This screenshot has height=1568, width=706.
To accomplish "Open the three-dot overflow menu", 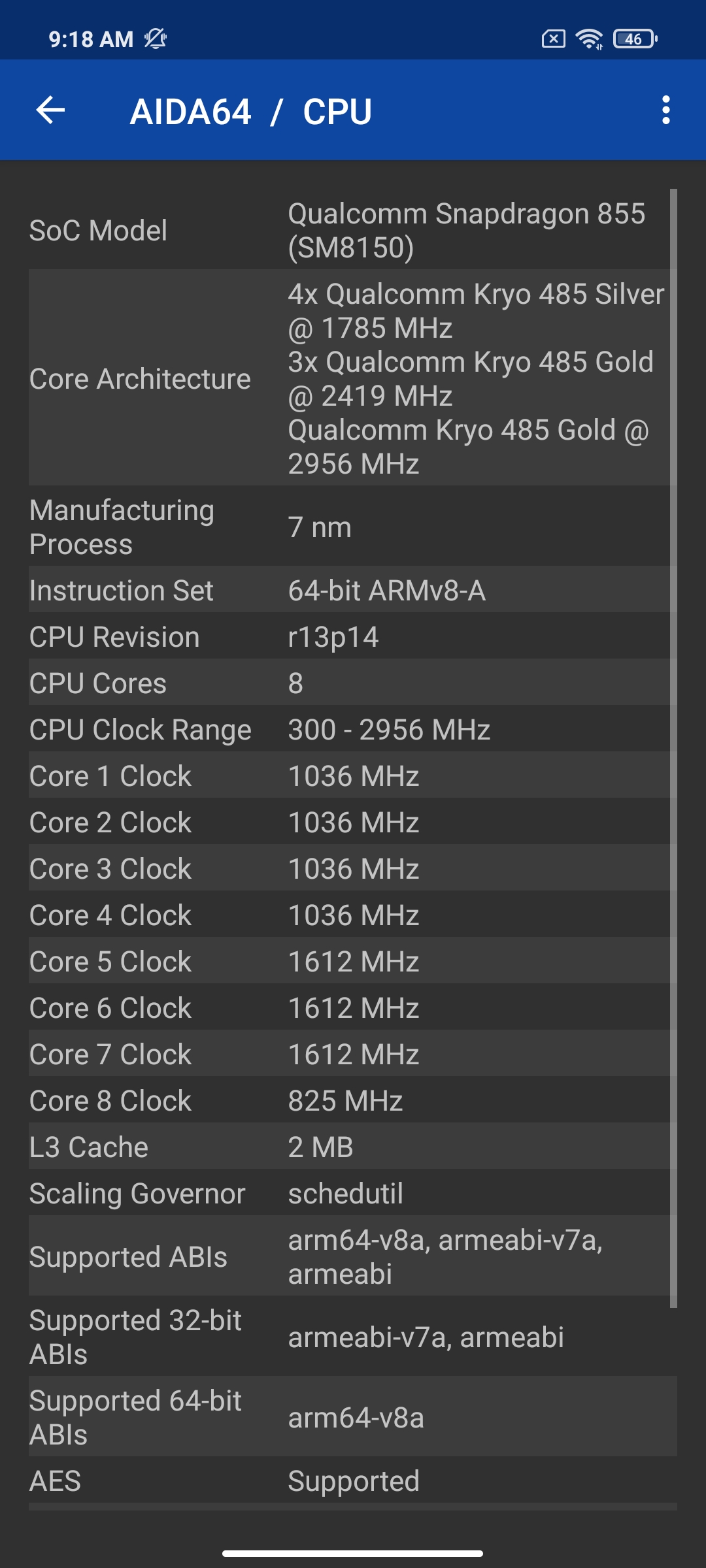I will click(665, 110).
